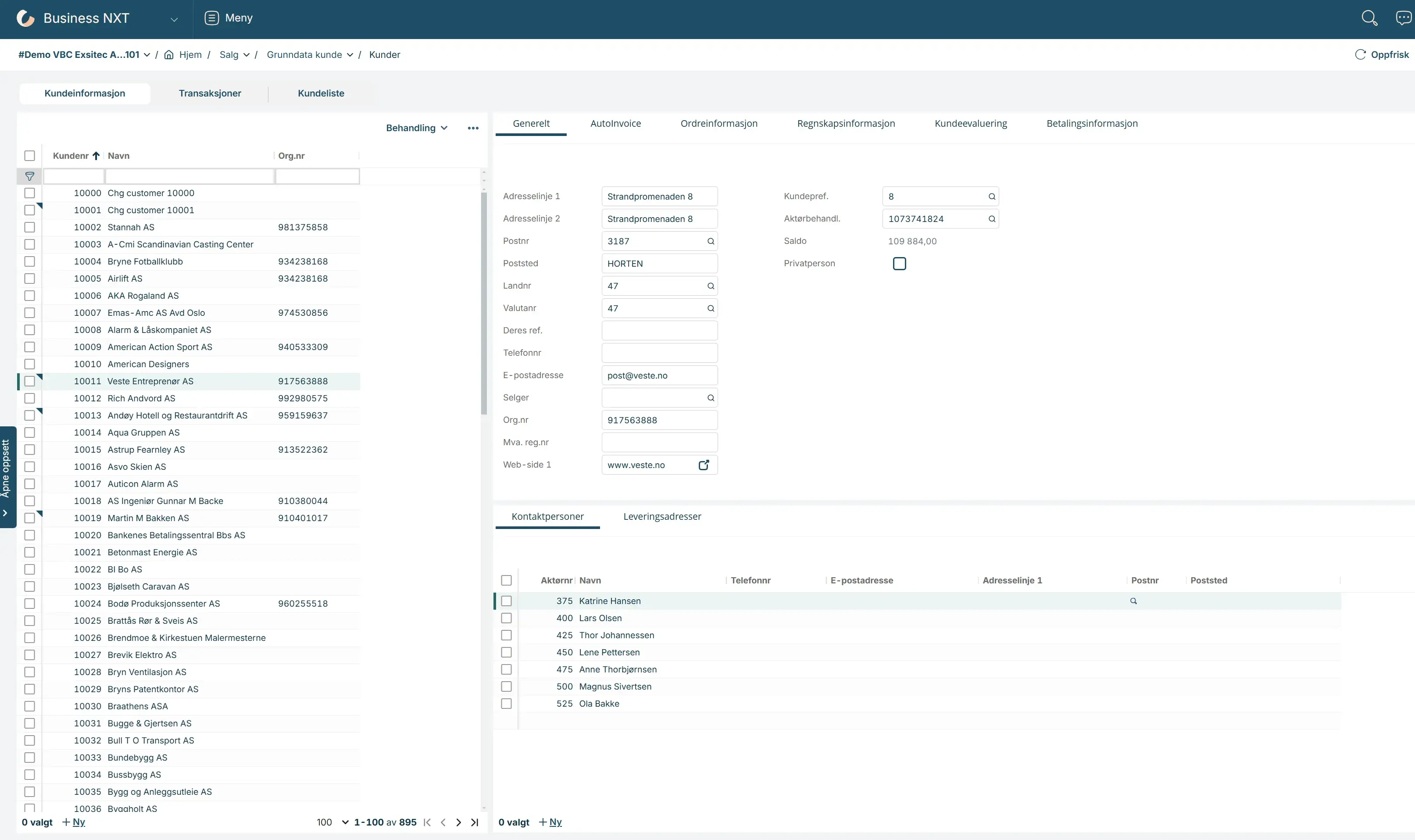Click plus Ny under contact persons
The image size is (1415, 840).
pyautogui.click(x=550, y=822)
